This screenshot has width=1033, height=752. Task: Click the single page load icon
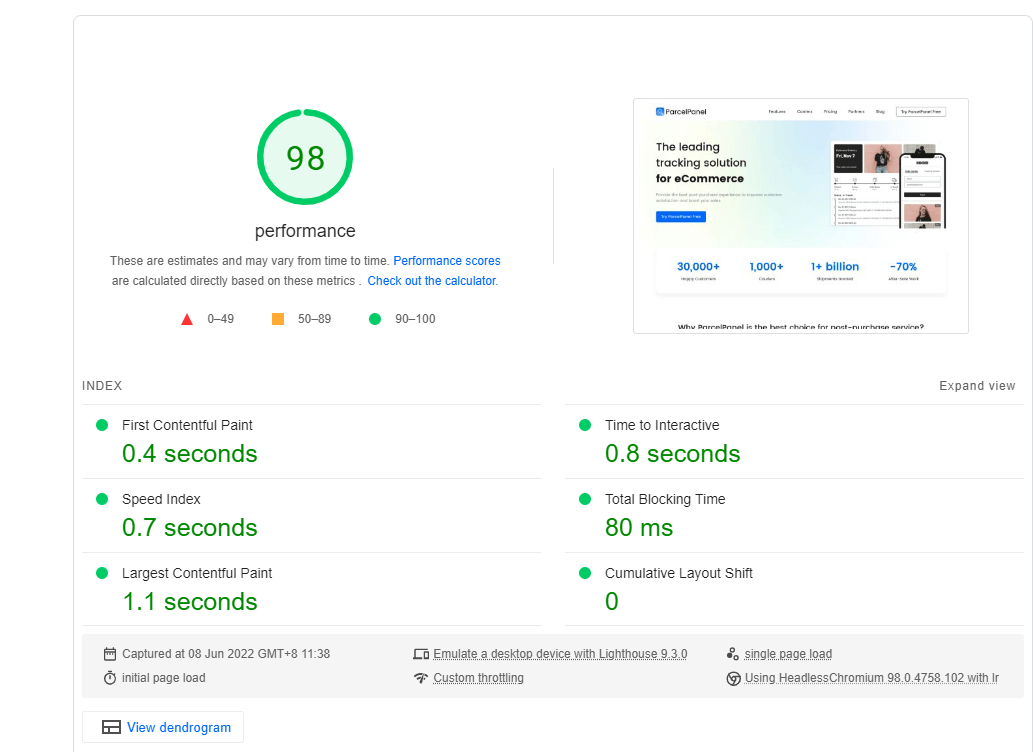pos(733,654)
